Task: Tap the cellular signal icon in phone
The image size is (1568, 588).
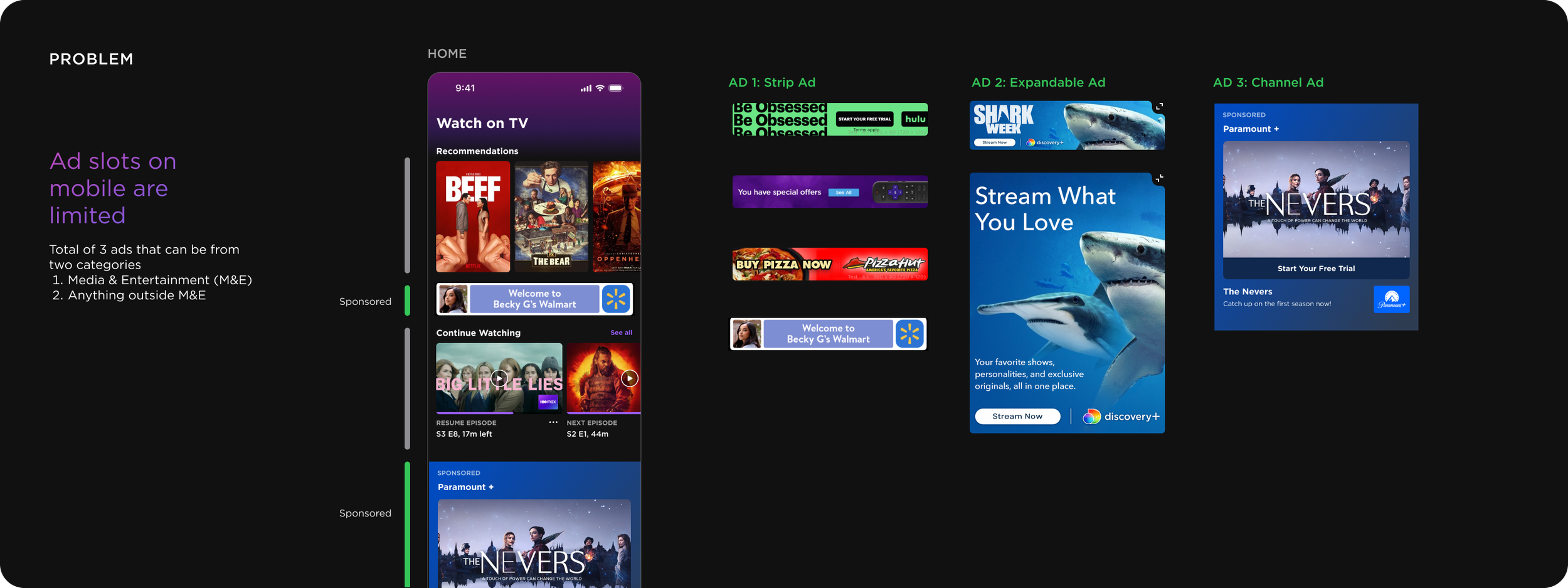Action: coord(585,88)
